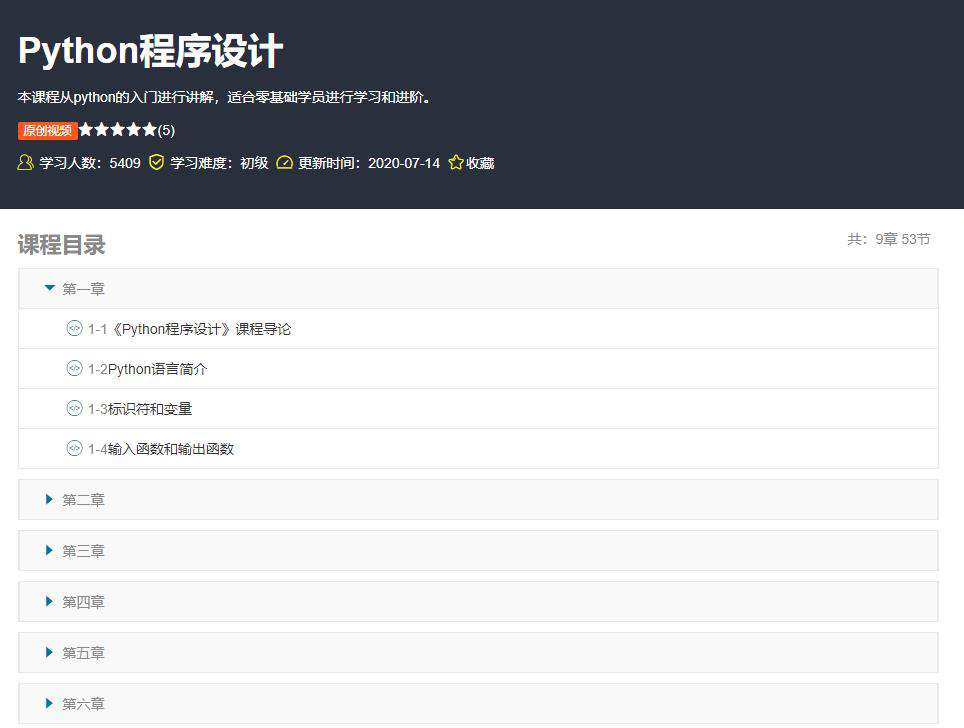Open lesson 1-1《Python程序设计》课程导论
Viewport: 964px width, 728px height.
(189, 329)
